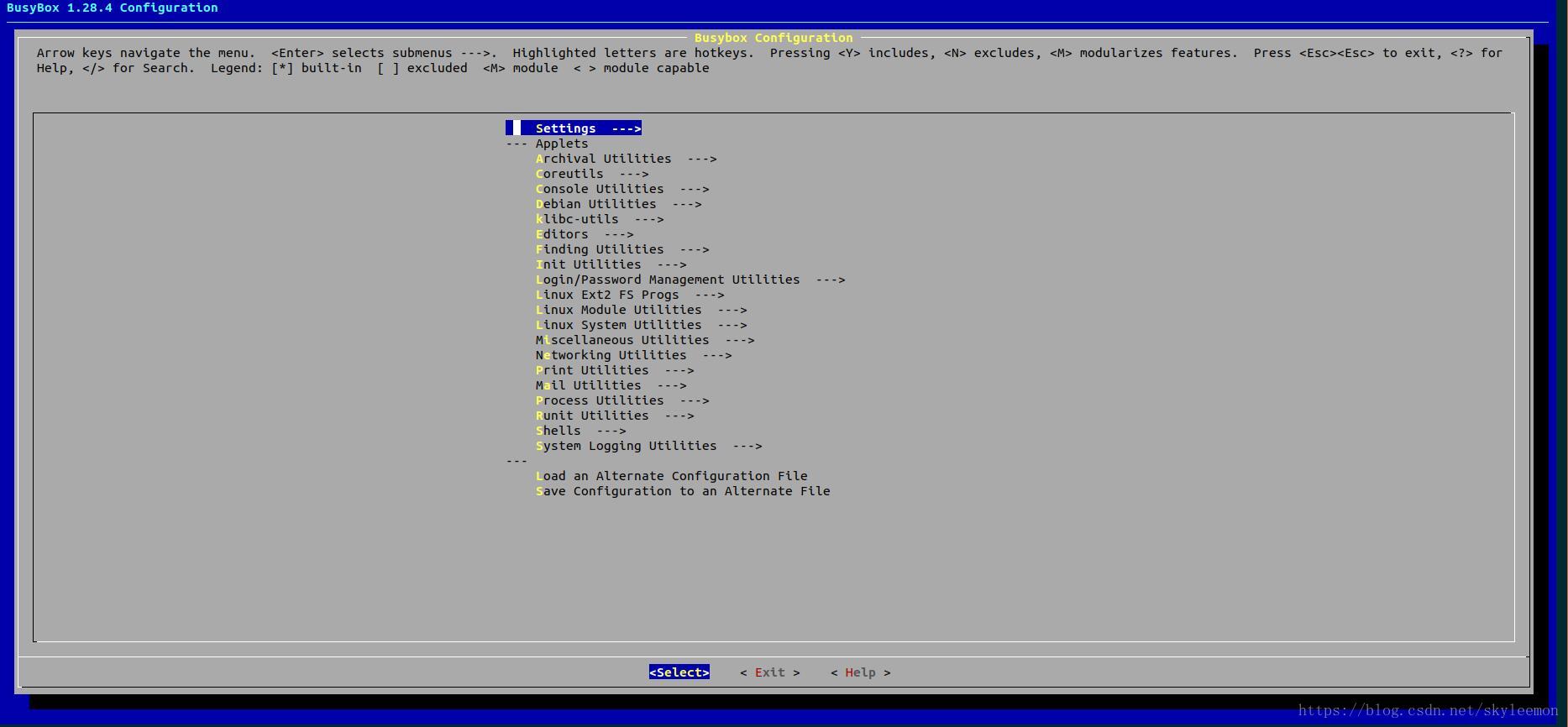The height and width of the screenshot is (727, 1568).
Task: Click the Exit button
Action: click(770, 672)
